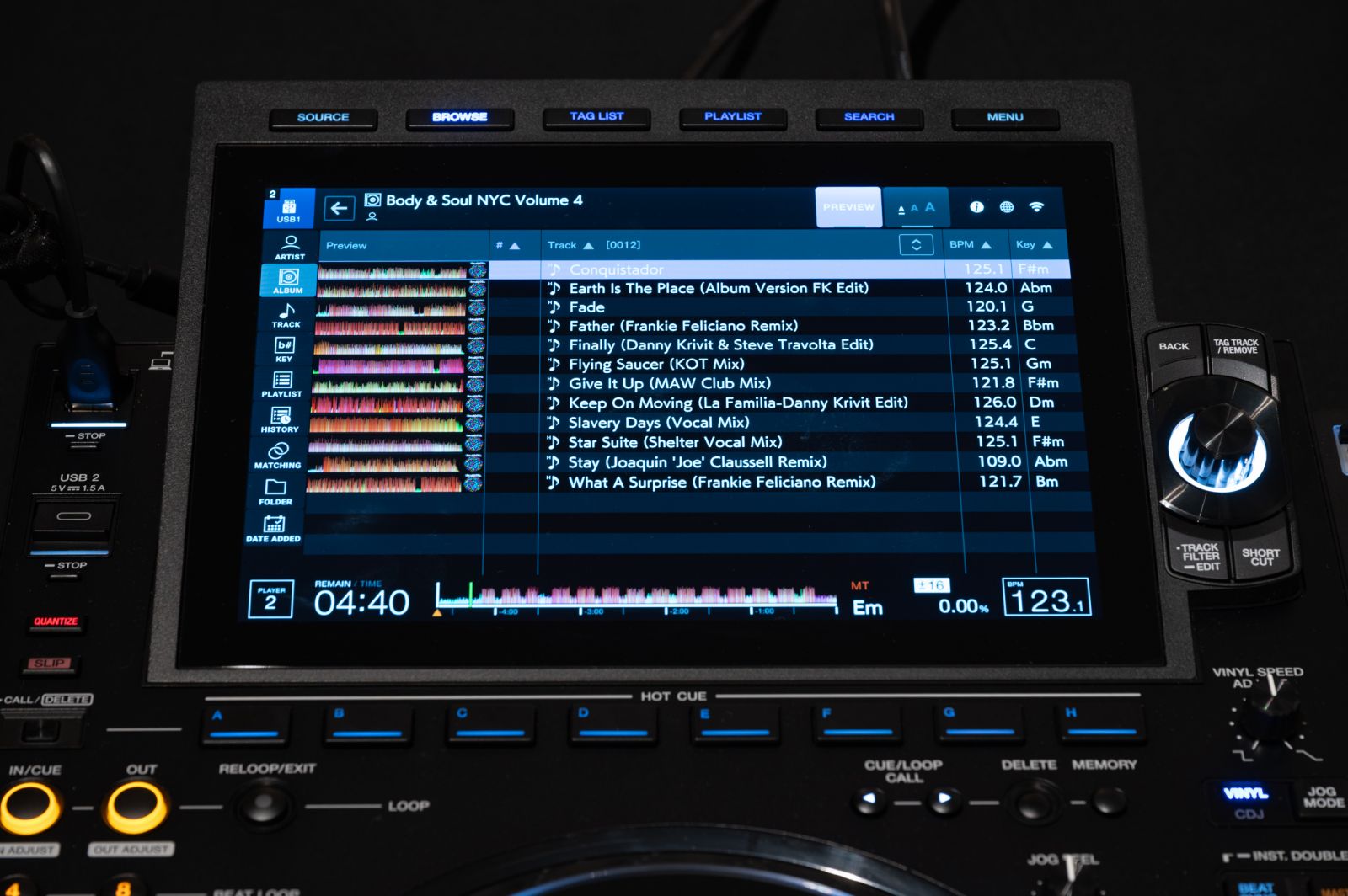The image size is (1348, 896).
Task: Select the Matching category icon
Action: click(278, 456)
